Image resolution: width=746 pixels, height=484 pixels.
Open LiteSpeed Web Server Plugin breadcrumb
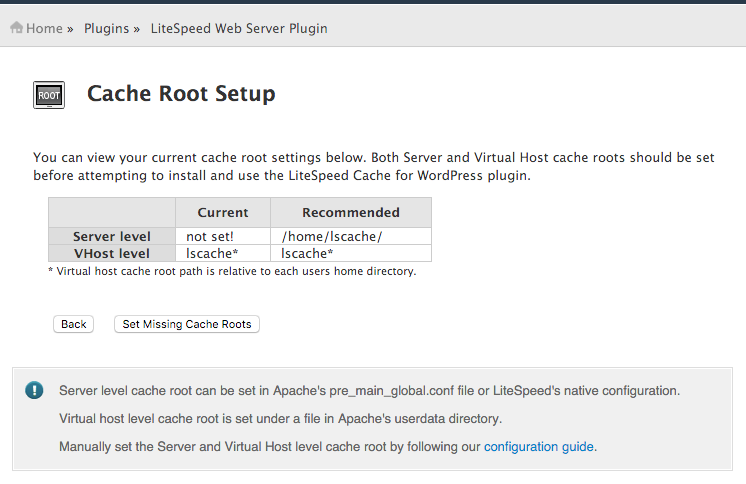[x=239, y=29]
